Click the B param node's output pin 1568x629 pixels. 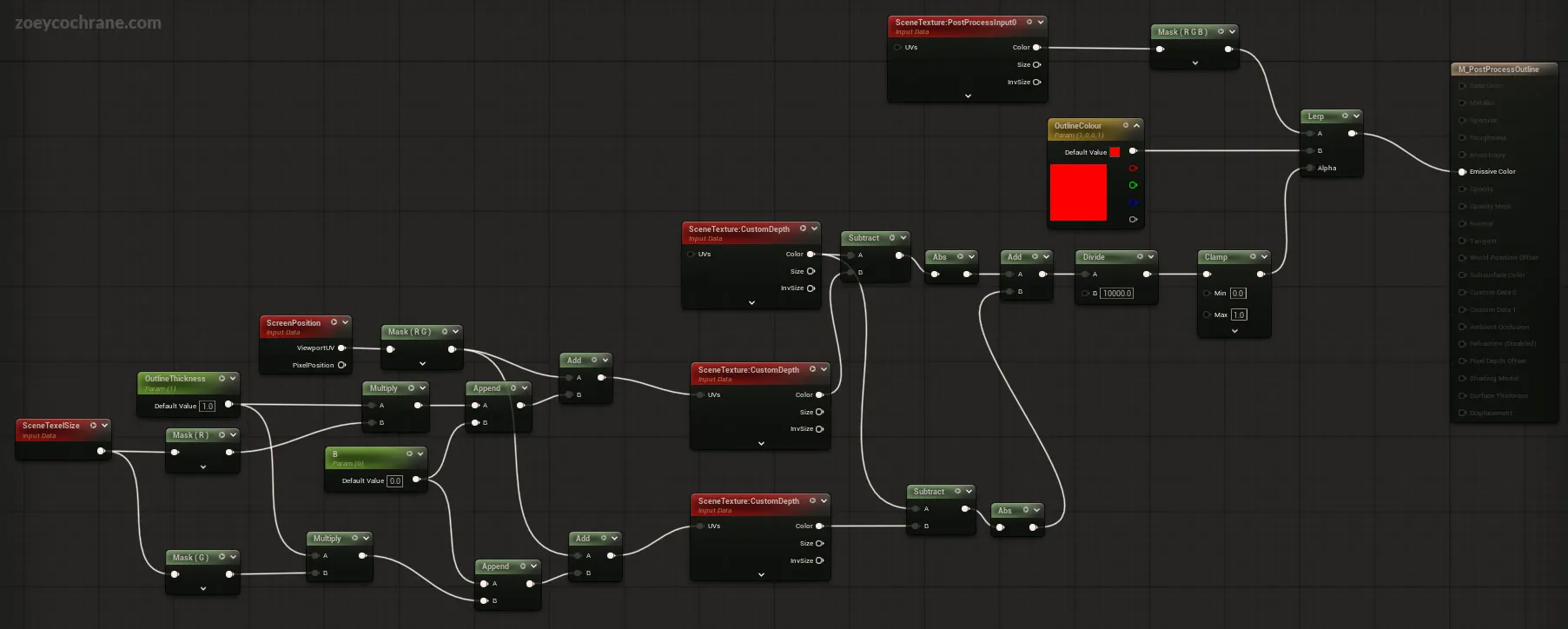tap(416, 480)
